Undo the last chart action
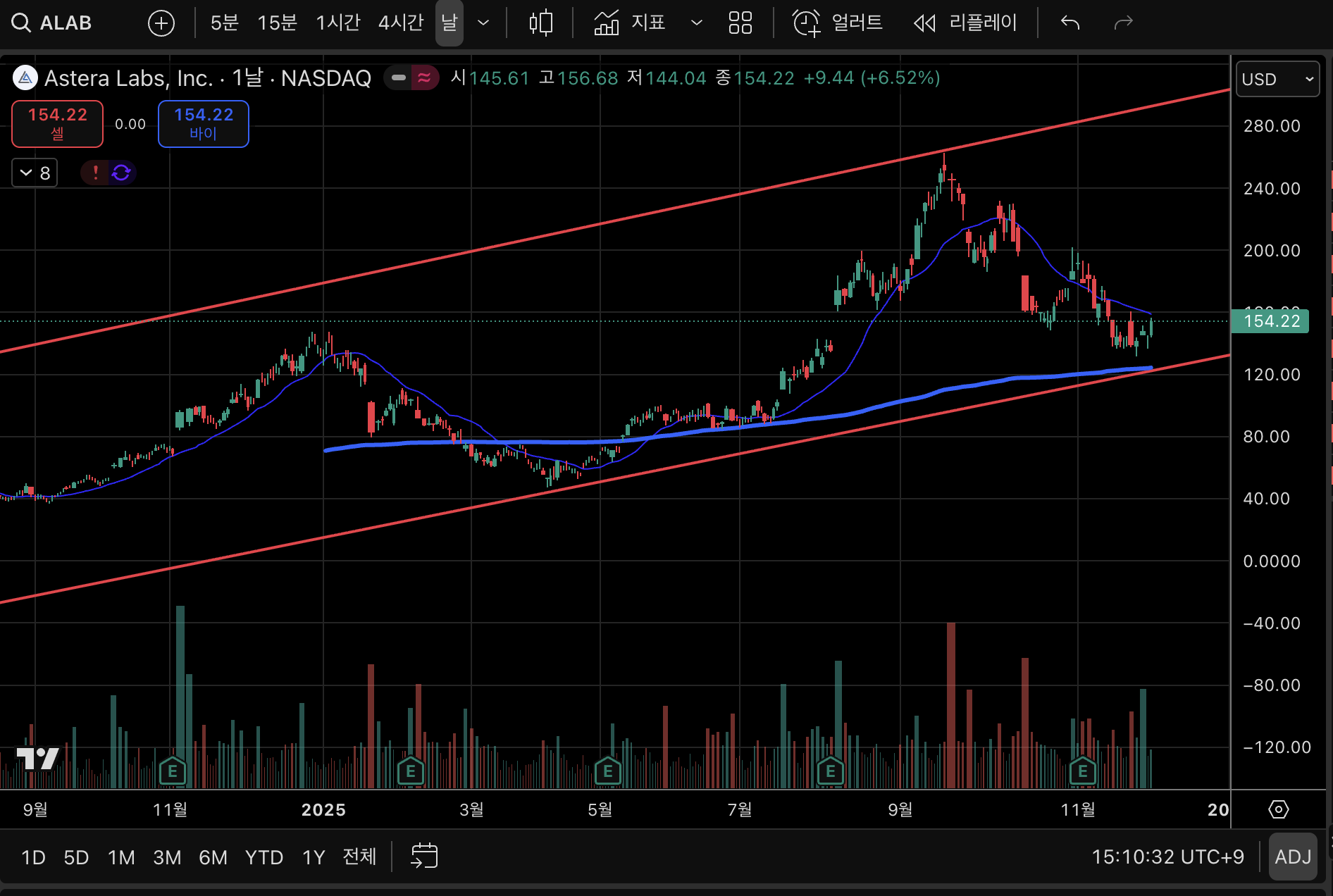Screen dimensions: 1333x896 pyautogui.click(x=1070, y=23)
